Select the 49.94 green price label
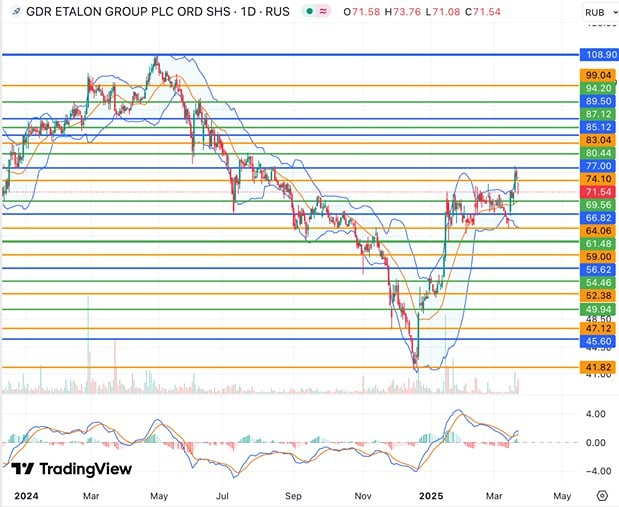Image resolution: width=619 pixels, height=507 pixels. click(x=598, y=309)
